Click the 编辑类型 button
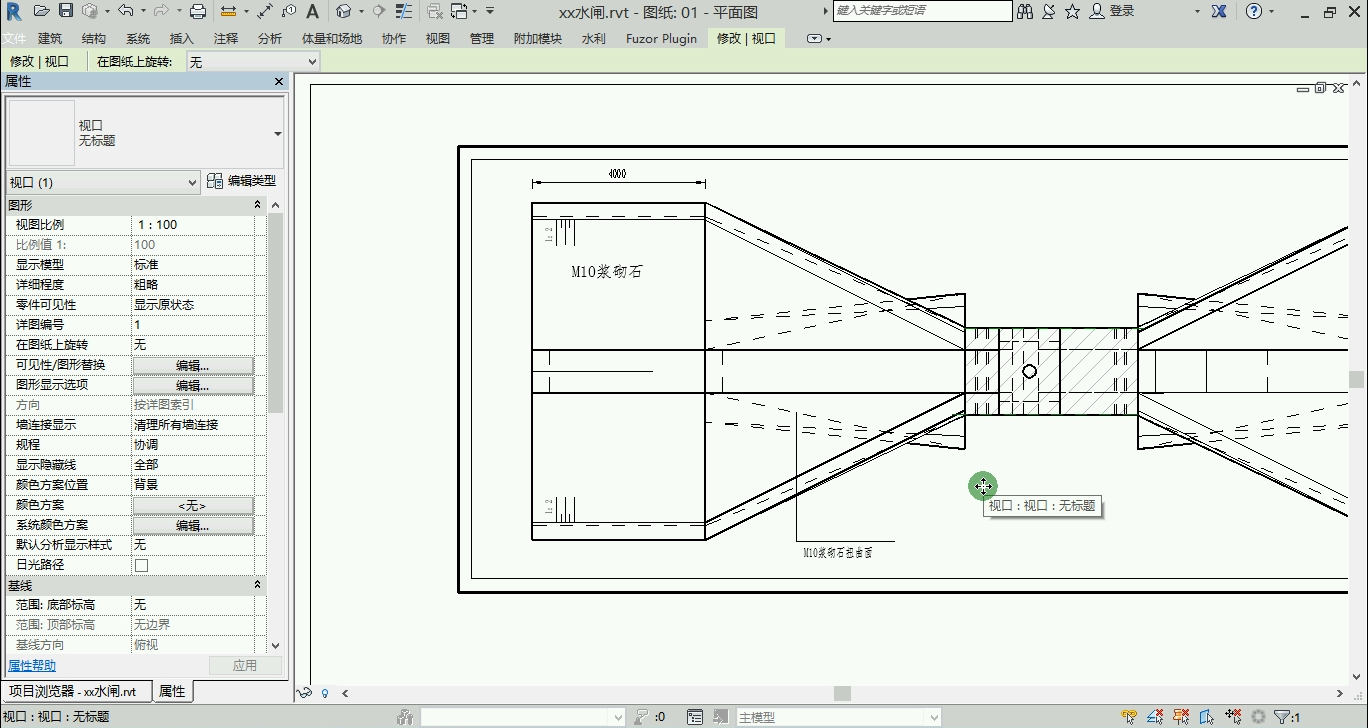The height and width of the screenshot is (728, 1368). [x=242, y=181]
